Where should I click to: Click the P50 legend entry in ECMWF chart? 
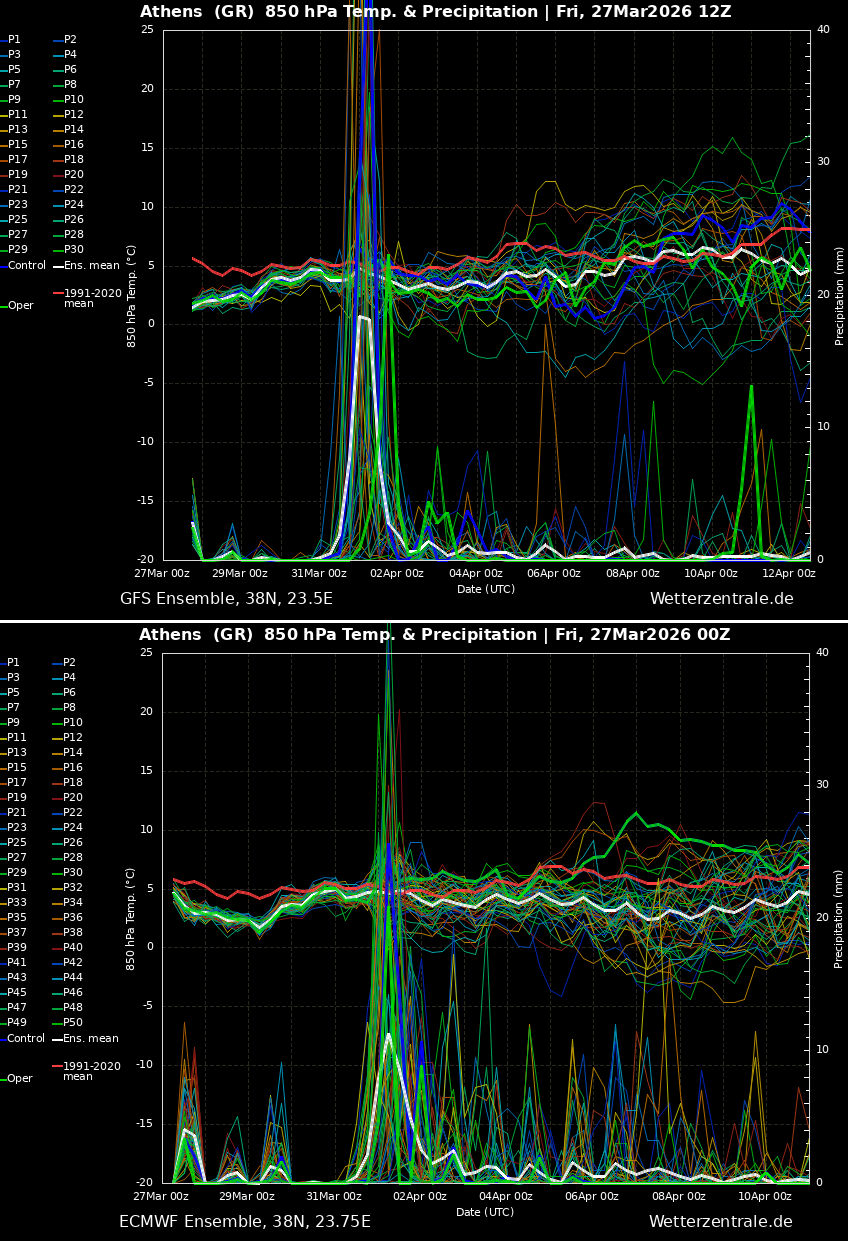click(73, 1023)
